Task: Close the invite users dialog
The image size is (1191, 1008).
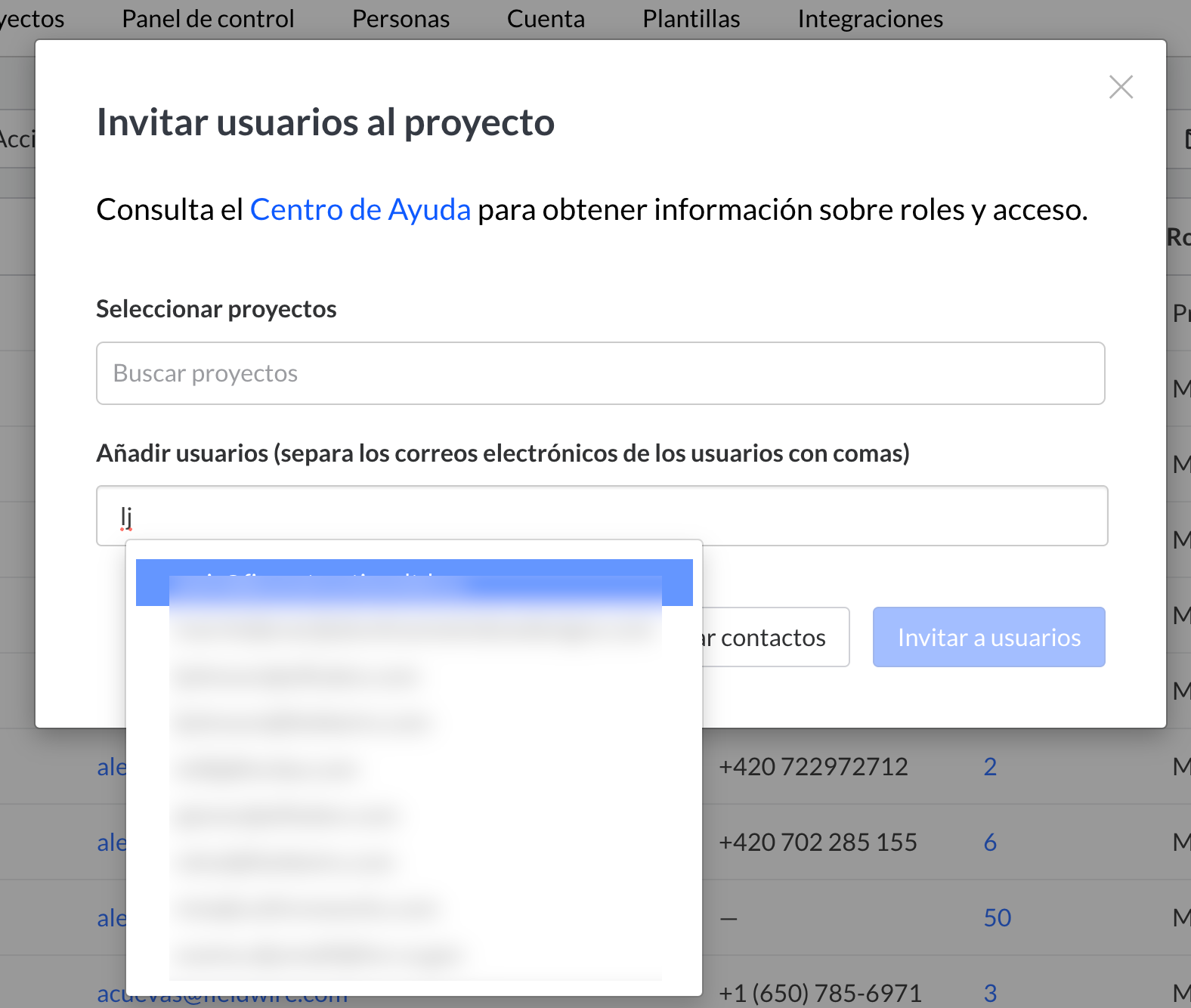Action: (1121, 87)
